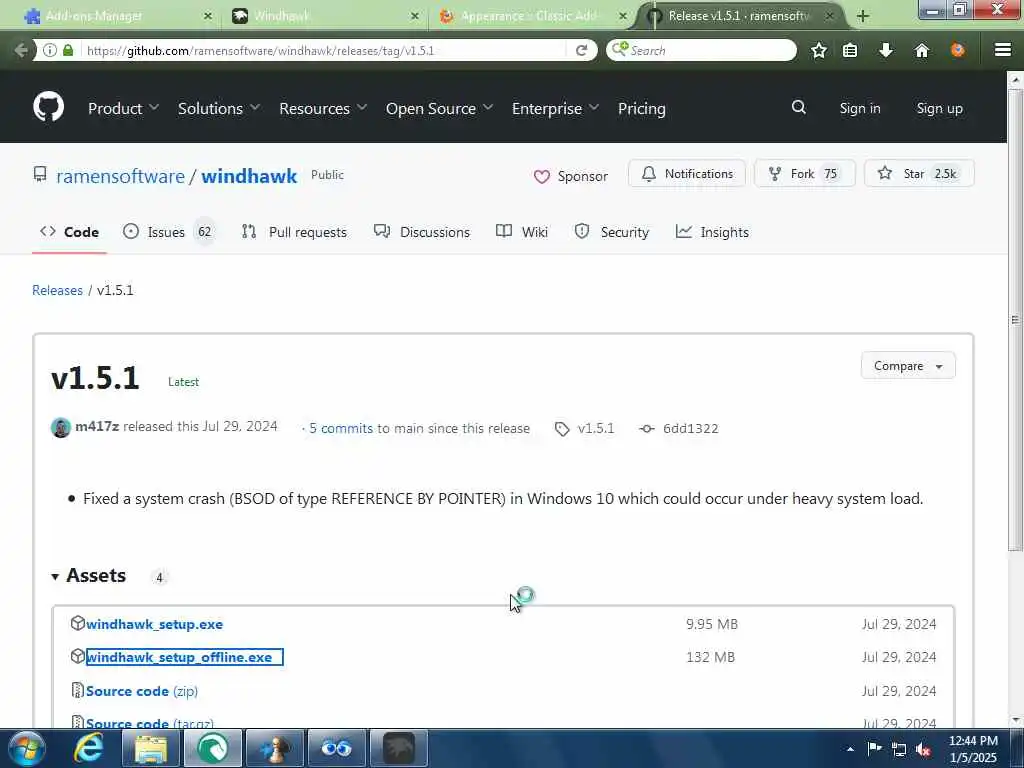Click the green padlock security icon
The image size is (1024, 768).
(x=68, y=50)
